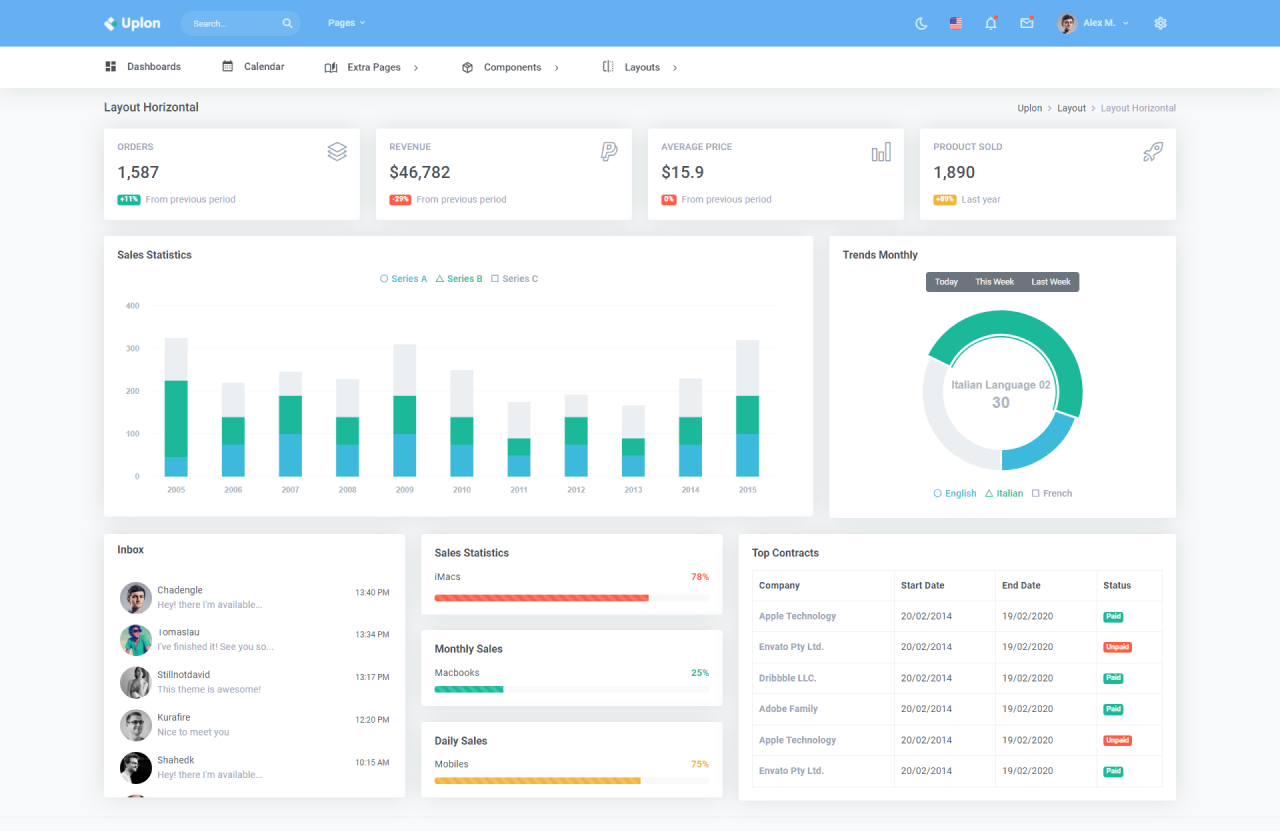
Task: Click the Revenue PayPal icon
Action: point(609,151)
